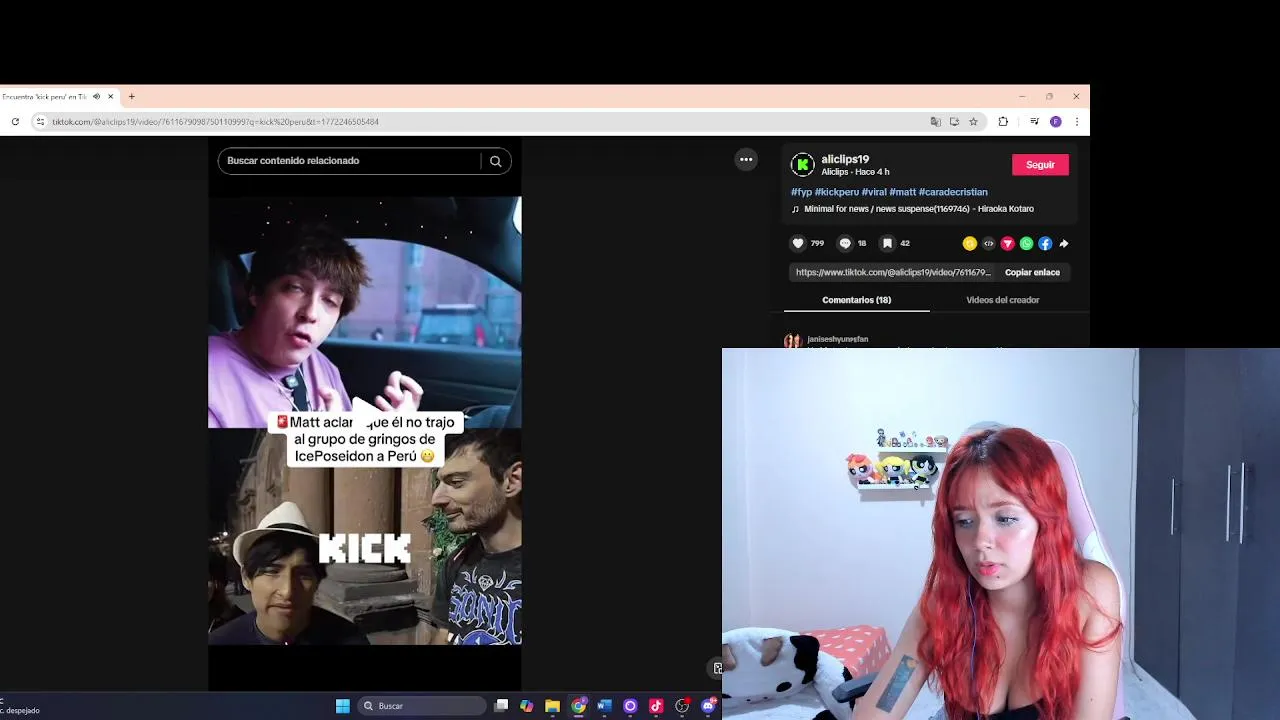Open the video's three-dot options menu
The image size is (1280, 720).
tap(746, 159)
